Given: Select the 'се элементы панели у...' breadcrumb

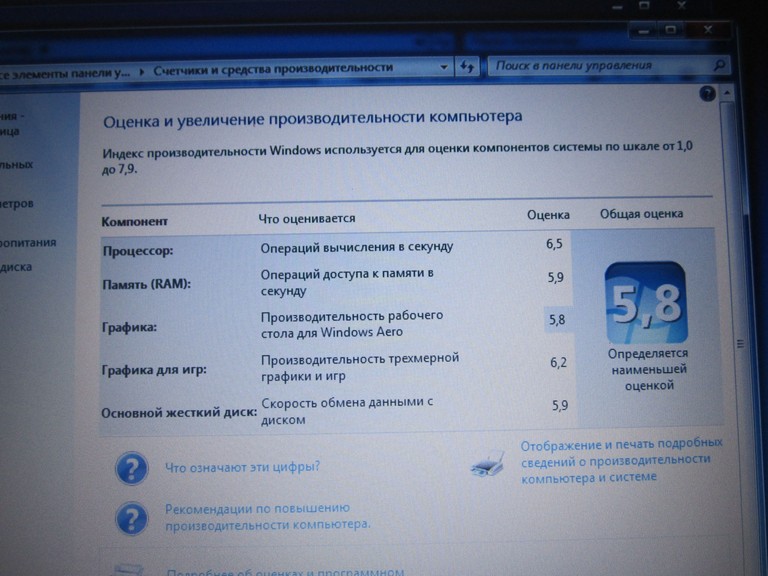Looking at the screenshot, I should pos(65,74).
